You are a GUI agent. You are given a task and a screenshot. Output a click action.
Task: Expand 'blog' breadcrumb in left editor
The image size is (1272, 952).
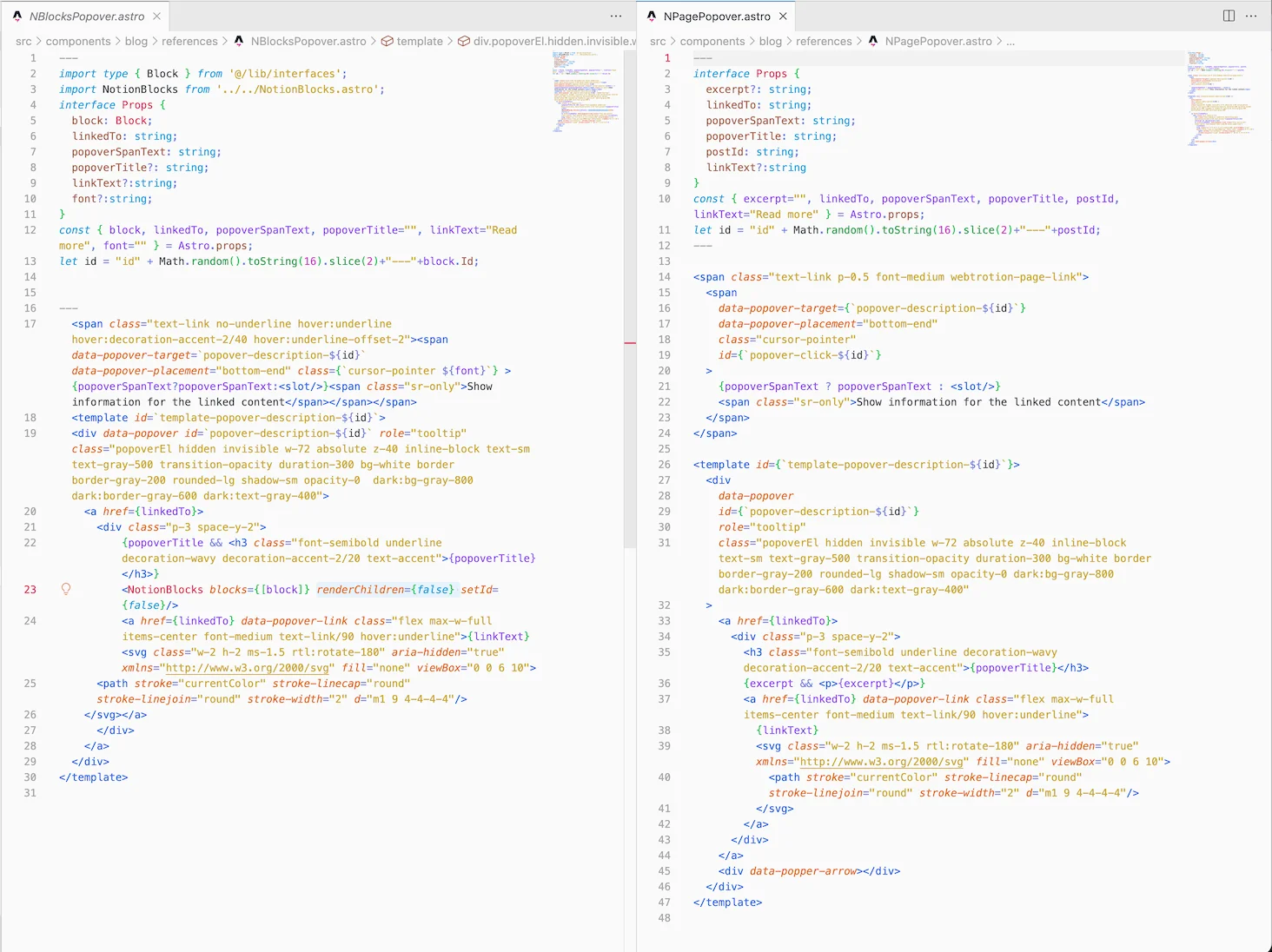coord(136,41)
